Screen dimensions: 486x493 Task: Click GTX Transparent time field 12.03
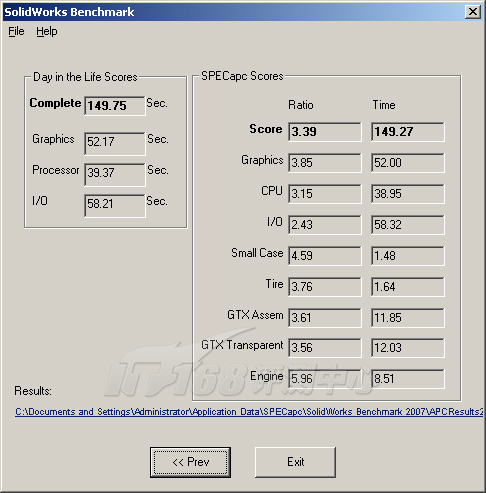408,348
